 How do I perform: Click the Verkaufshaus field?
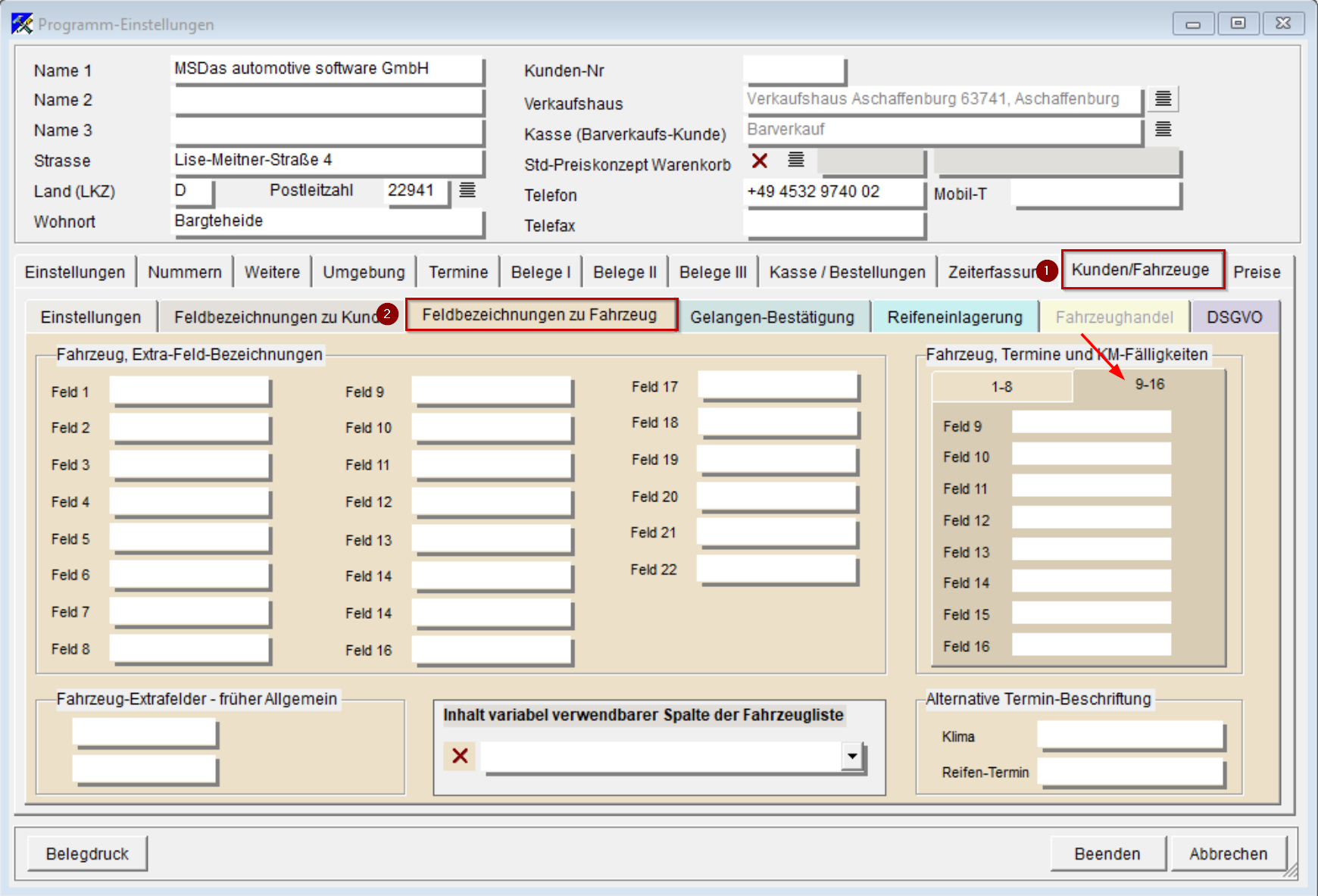(942, 99)
